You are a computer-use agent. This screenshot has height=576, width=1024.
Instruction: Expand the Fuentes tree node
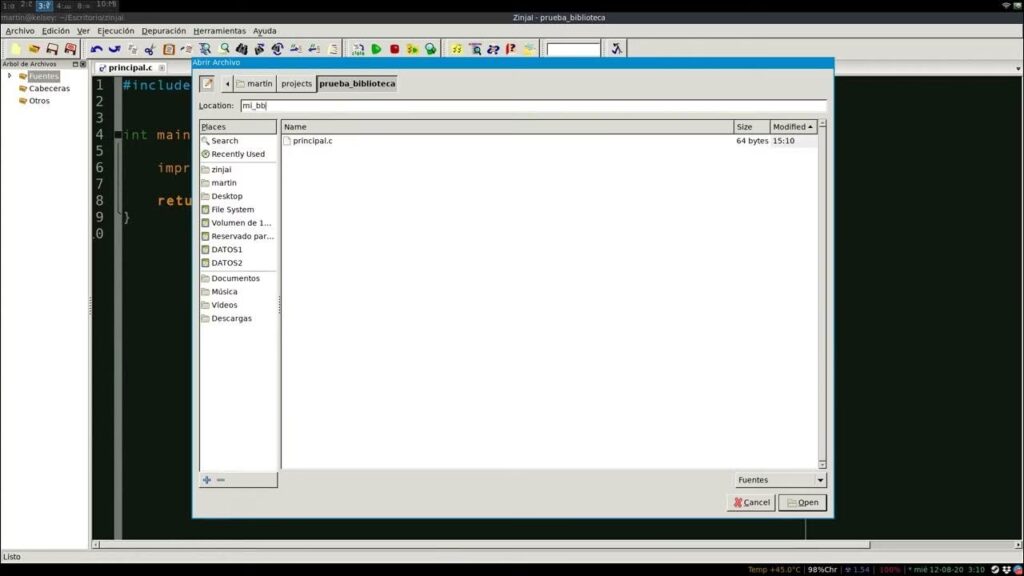coord(9,76)
